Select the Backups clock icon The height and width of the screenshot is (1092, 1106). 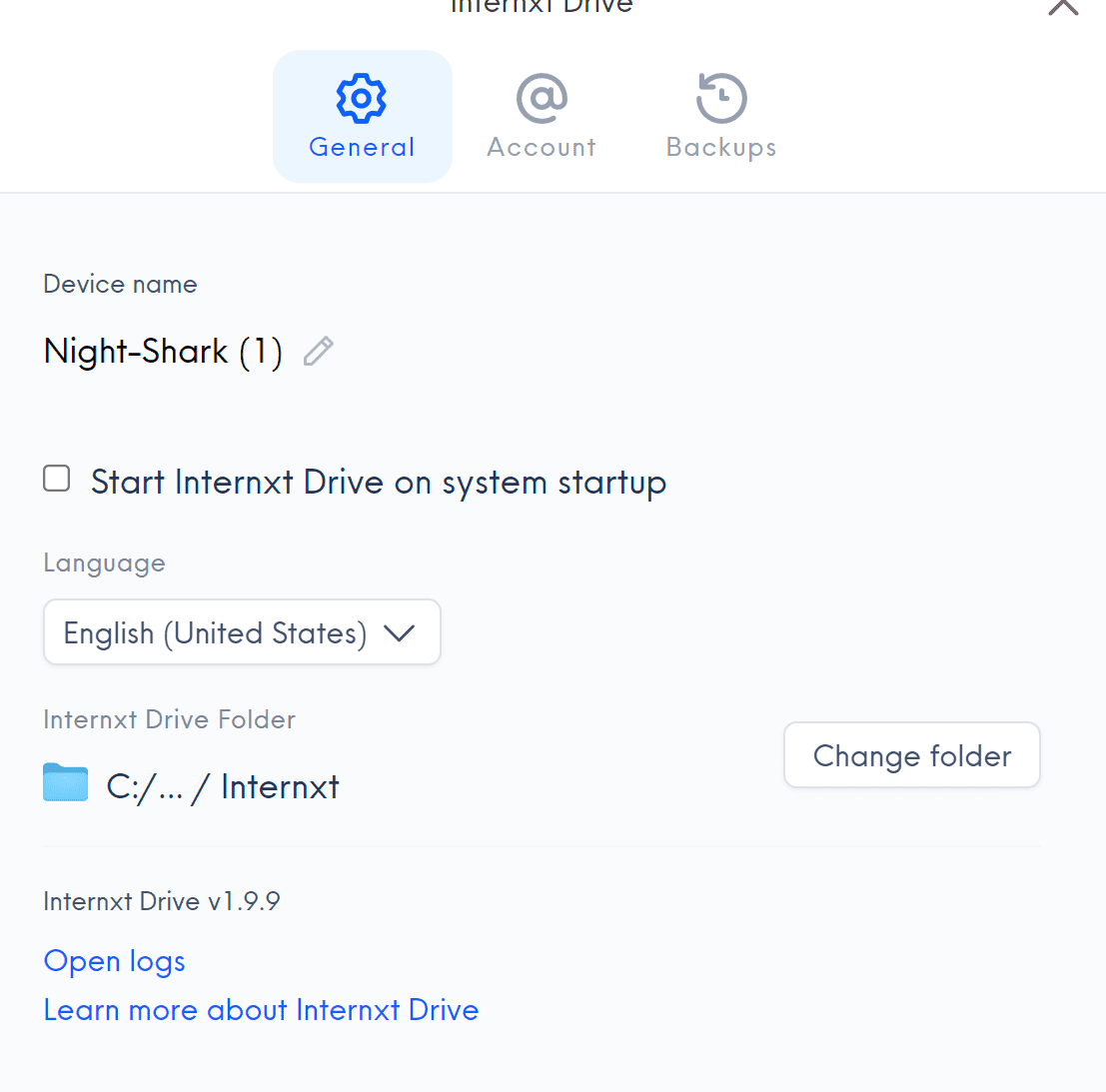(720, 98)
